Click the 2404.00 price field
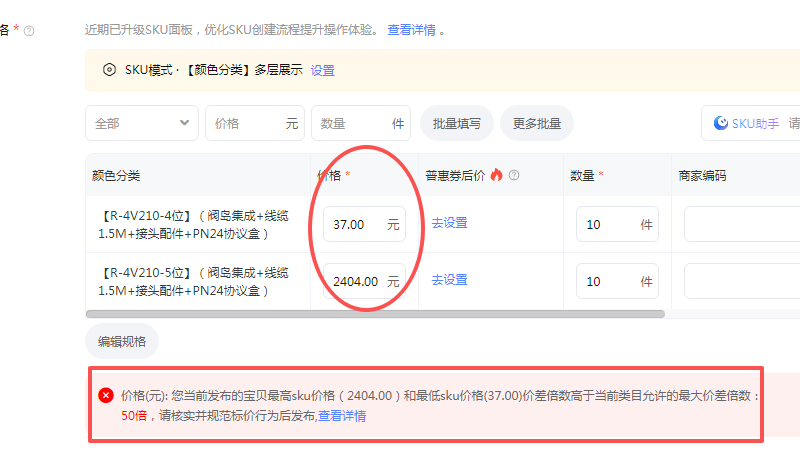This screenshot has width=800, height=454. pyautogui.click(x=356, y=281)
